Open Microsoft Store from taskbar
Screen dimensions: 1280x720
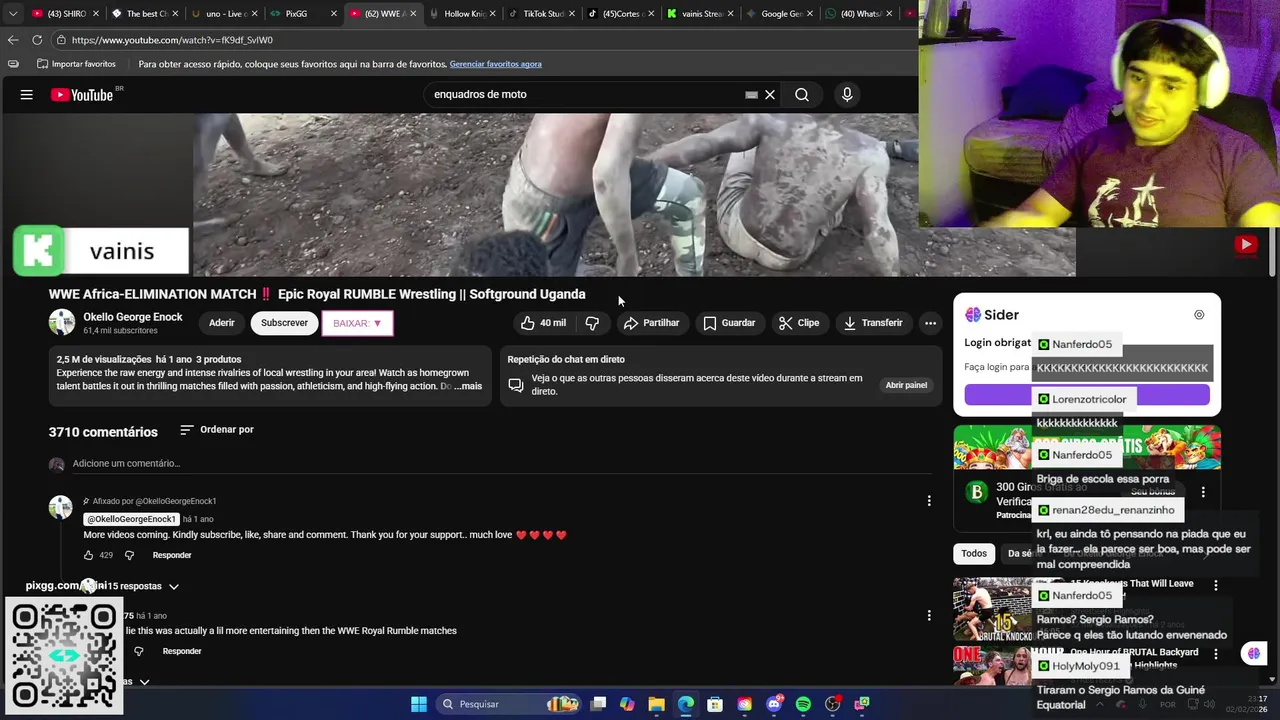715,704
